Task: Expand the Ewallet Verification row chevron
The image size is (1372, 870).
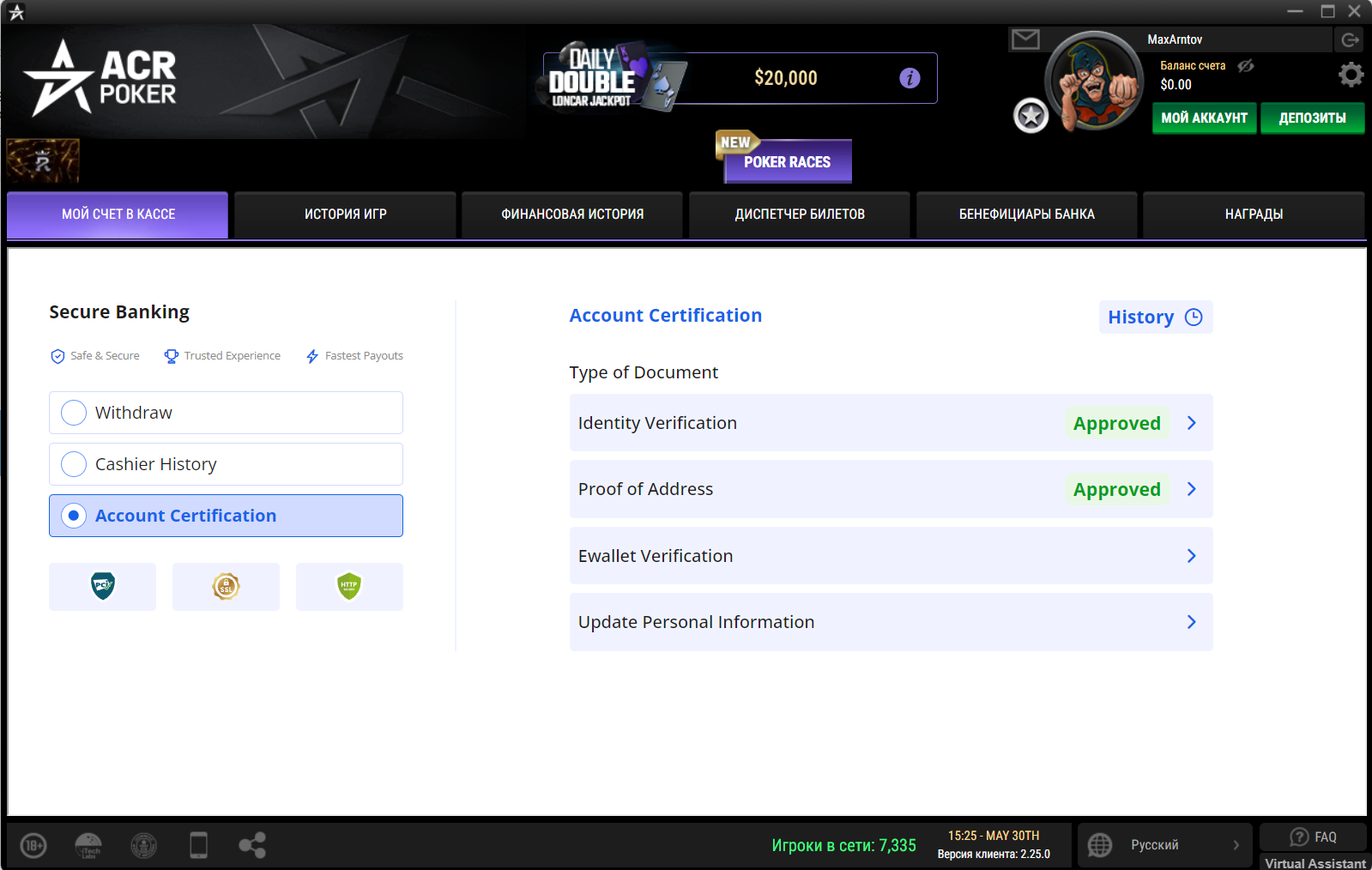Action: point(1192,556)
